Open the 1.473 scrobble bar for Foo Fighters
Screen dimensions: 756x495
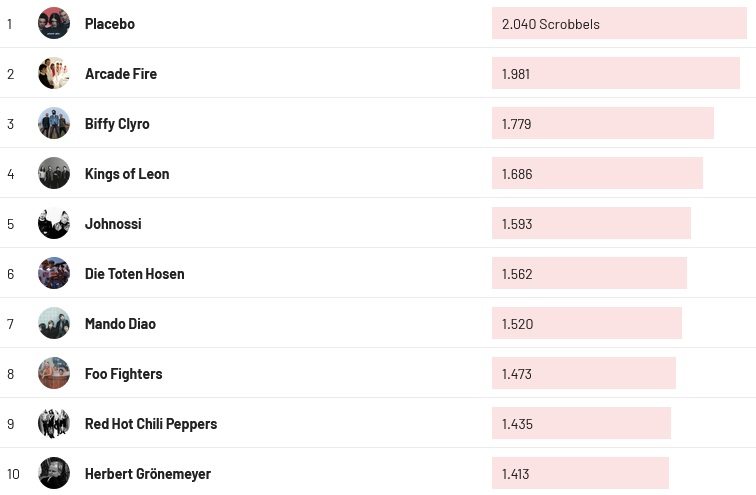tap(583, 373)
